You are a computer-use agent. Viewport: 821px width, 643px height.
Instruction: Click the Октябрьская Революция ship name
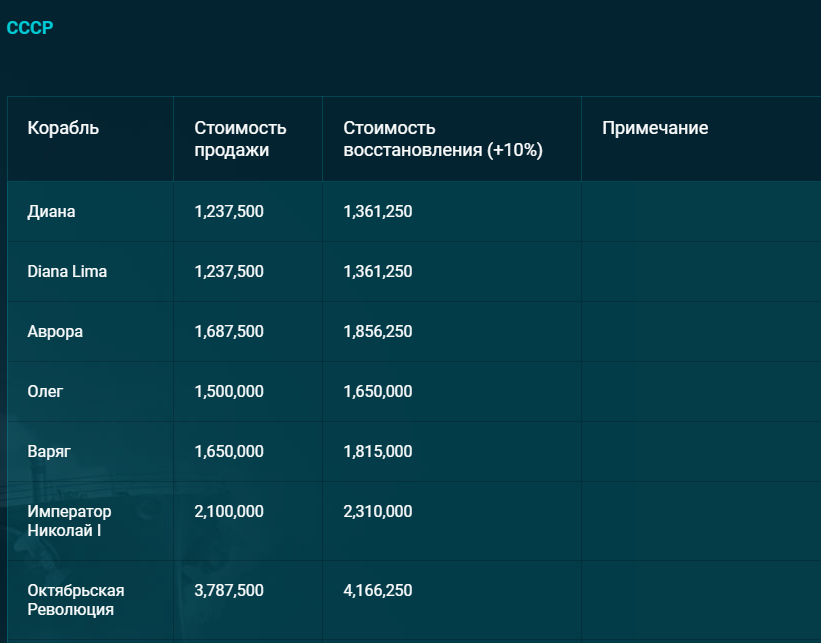click(76, 600)
